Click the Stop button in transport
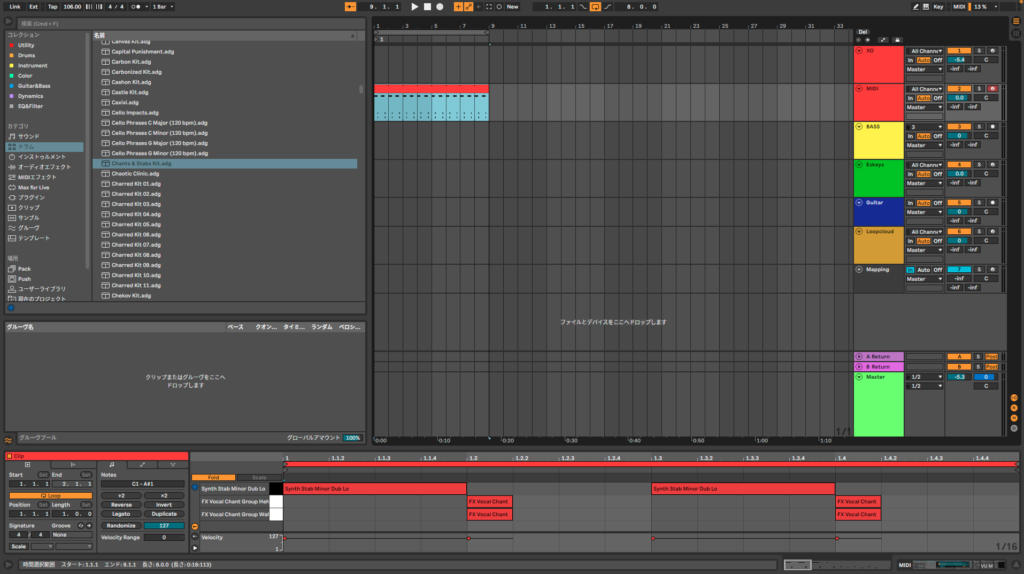 coord(427,6)
